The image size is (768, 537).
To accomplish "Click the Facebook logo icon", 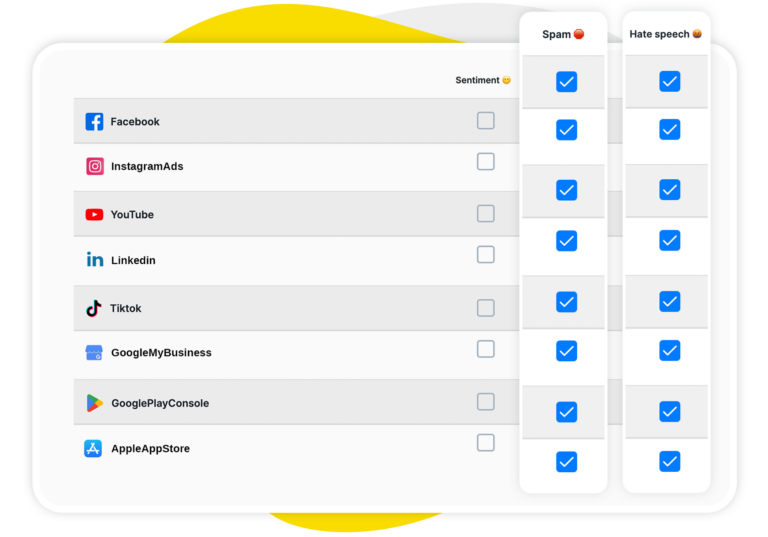I will pos(94,122).
